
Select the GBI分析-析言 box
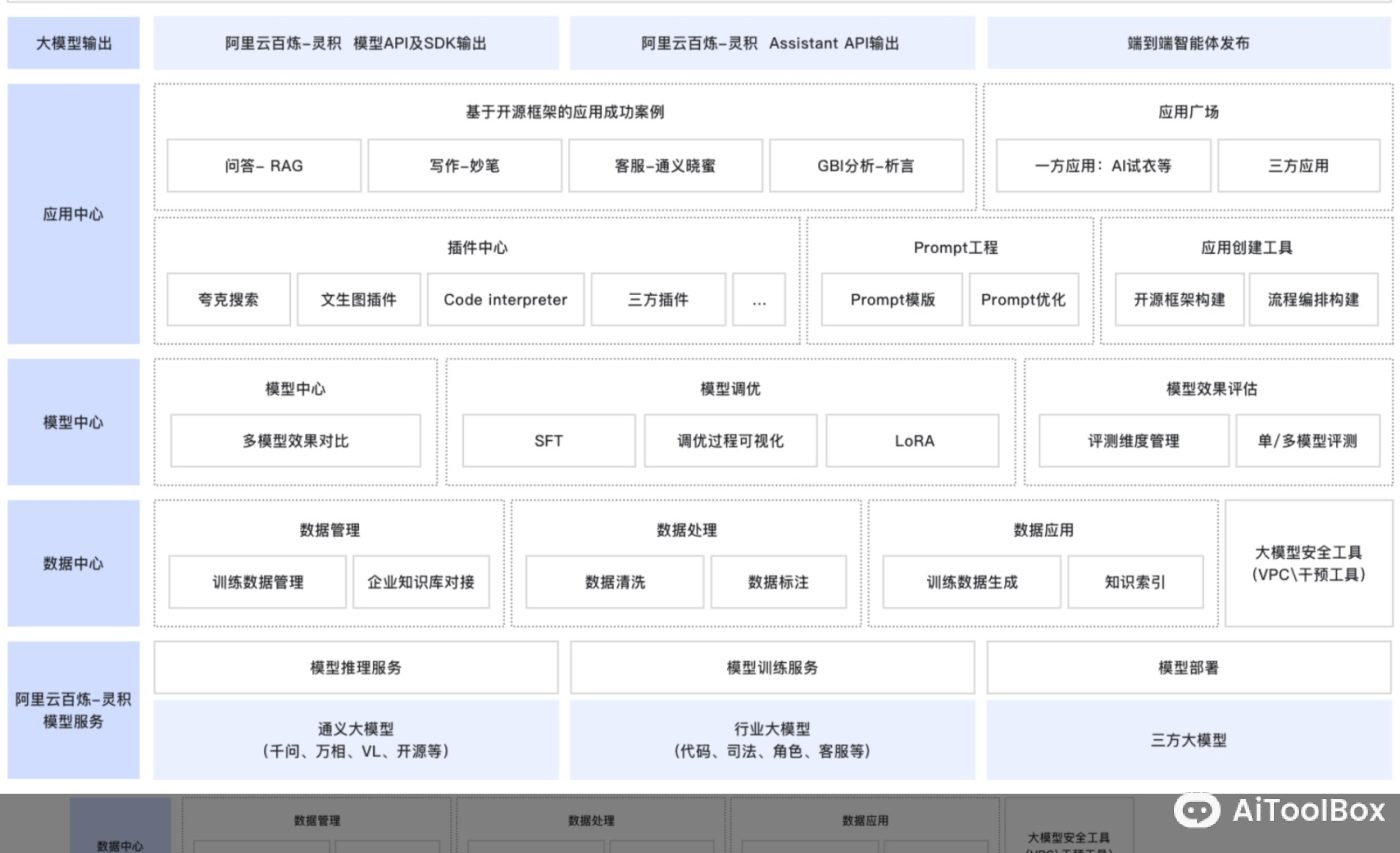click(867, 166)
